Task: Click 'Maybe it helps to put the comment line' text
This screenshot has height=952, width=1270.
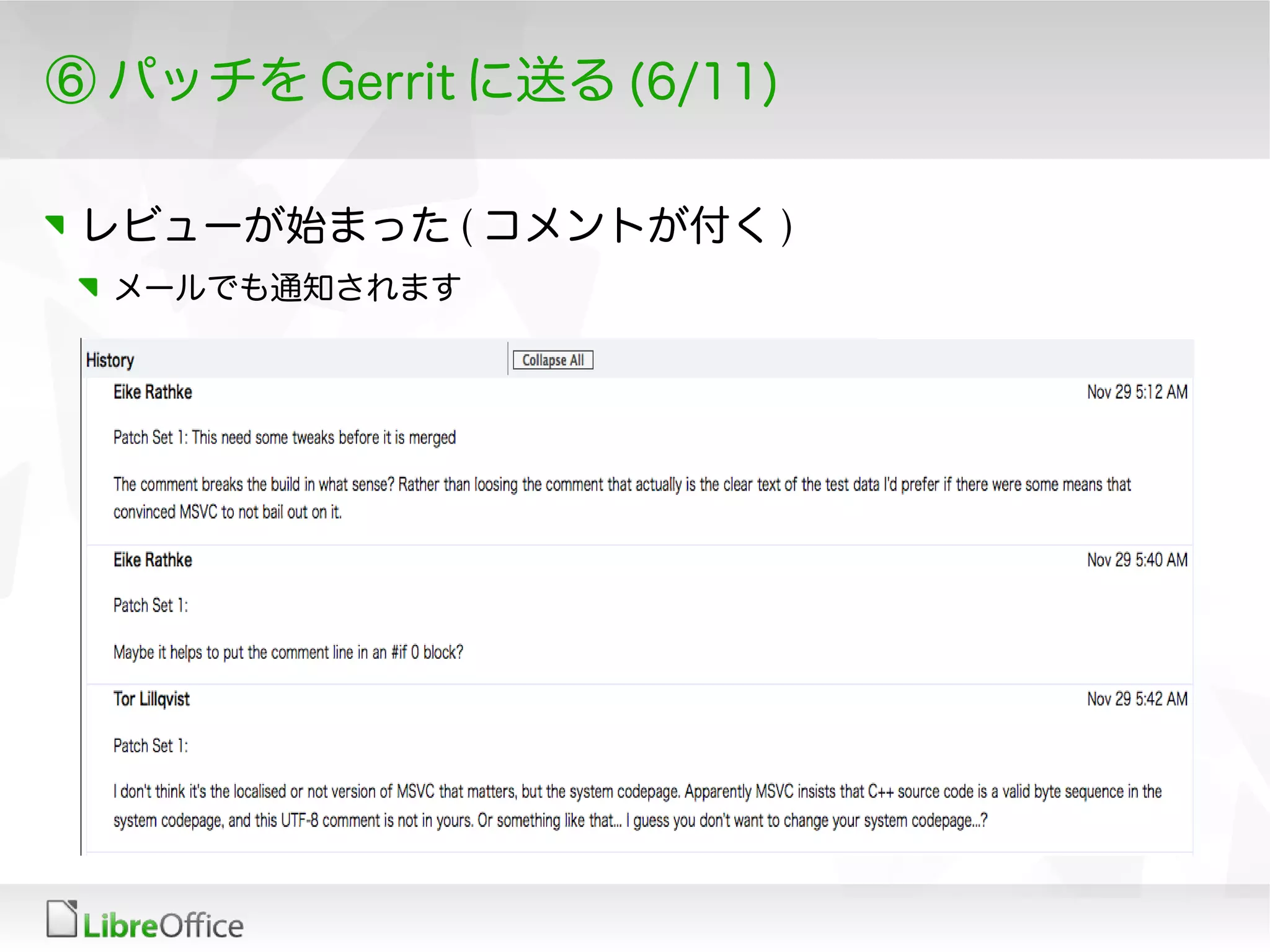Action: [x=288, y=652]
